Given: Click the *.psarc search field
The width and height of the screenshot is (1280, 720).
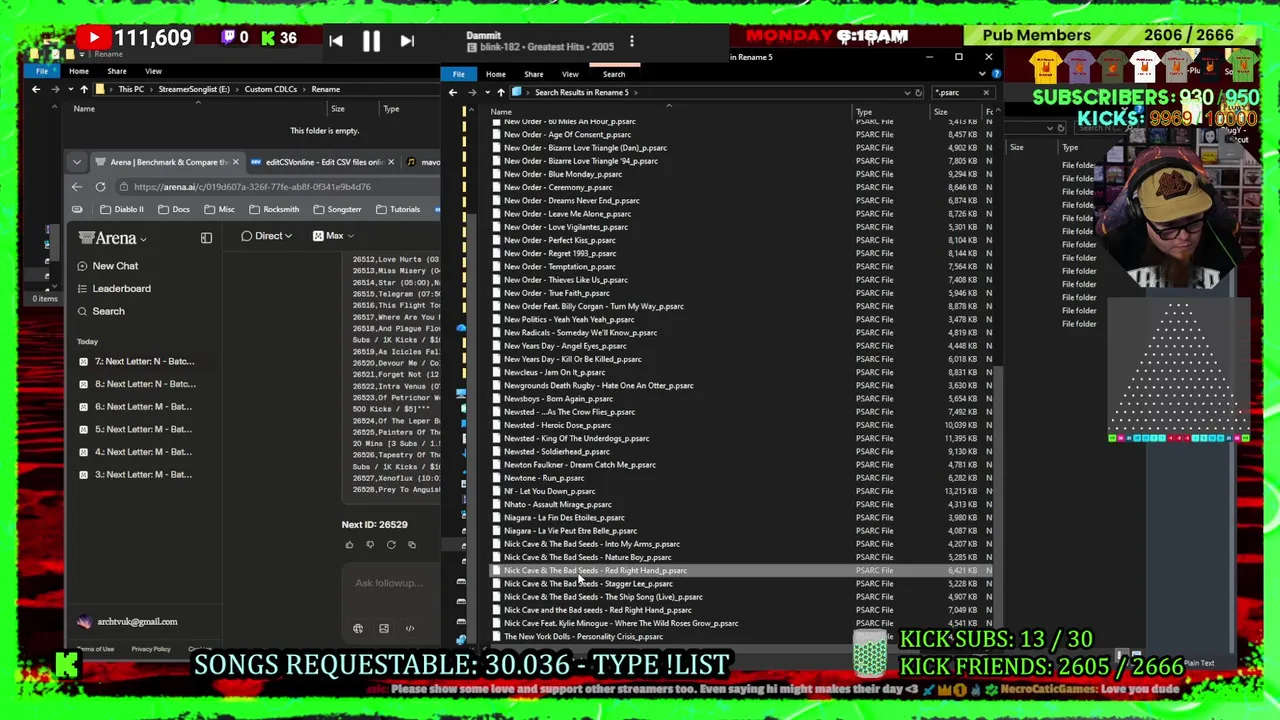Looking at the screenshot, I should (x=955, y=92).
